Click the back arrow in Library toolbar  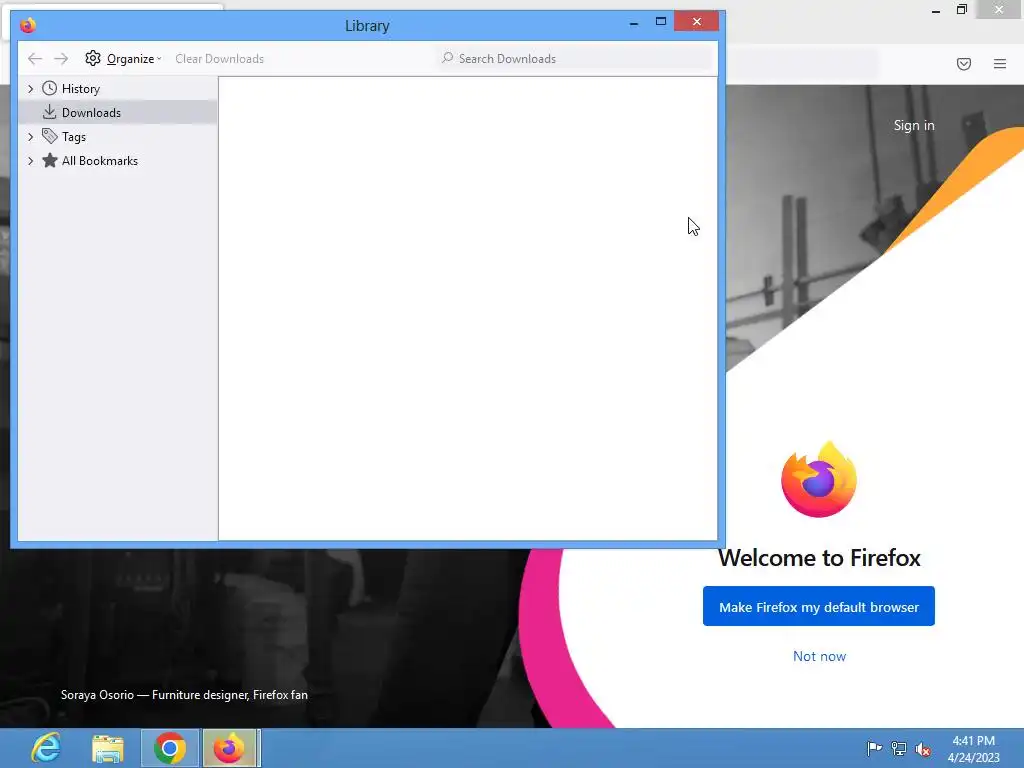coord(35,59)
